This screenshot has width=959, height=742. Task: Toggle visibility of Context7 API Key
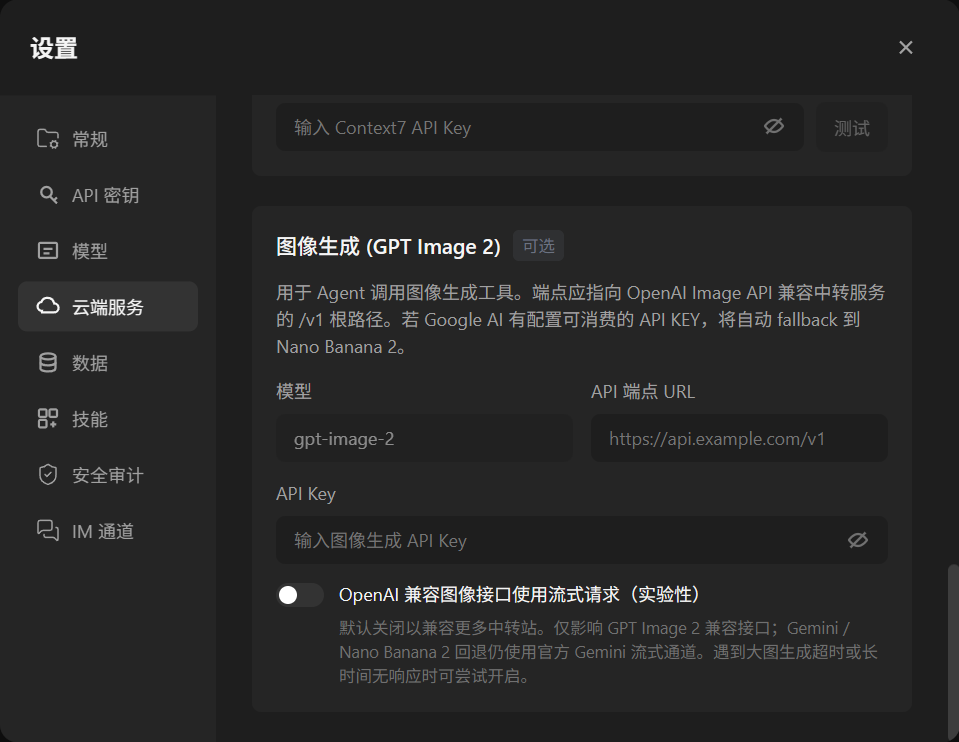(x=774, y=127)
